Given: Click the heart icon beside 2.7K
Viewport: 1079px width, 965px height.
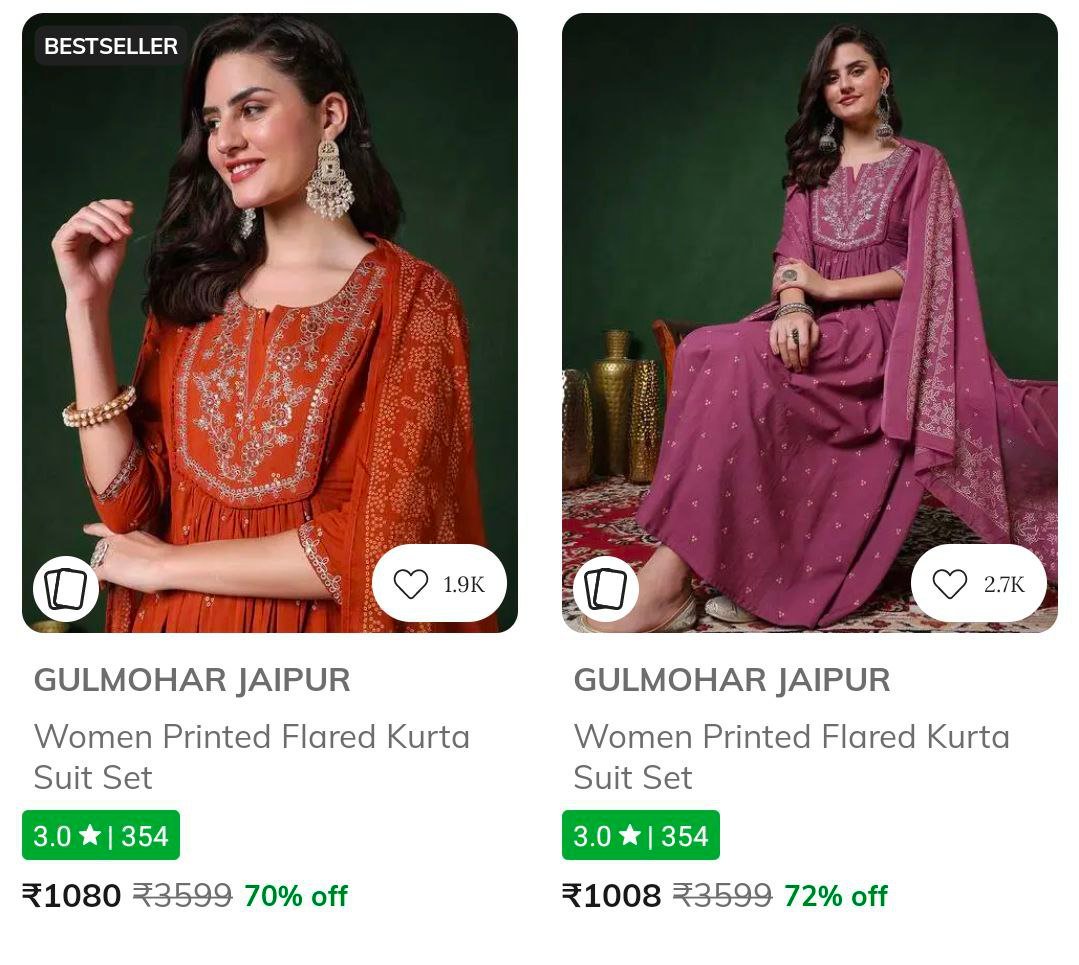Looking at the screenshot, I should [x=949, y=584].
